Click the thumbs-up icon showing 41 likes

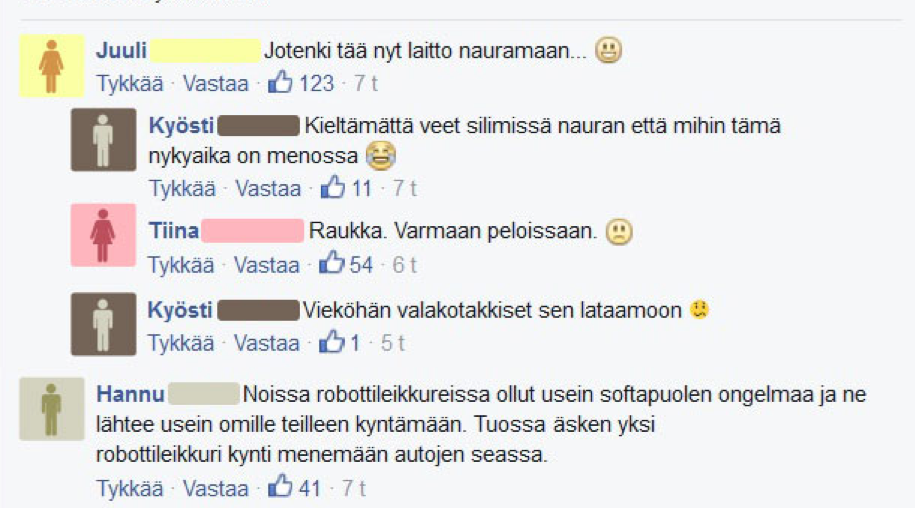(x=280, y=486)
